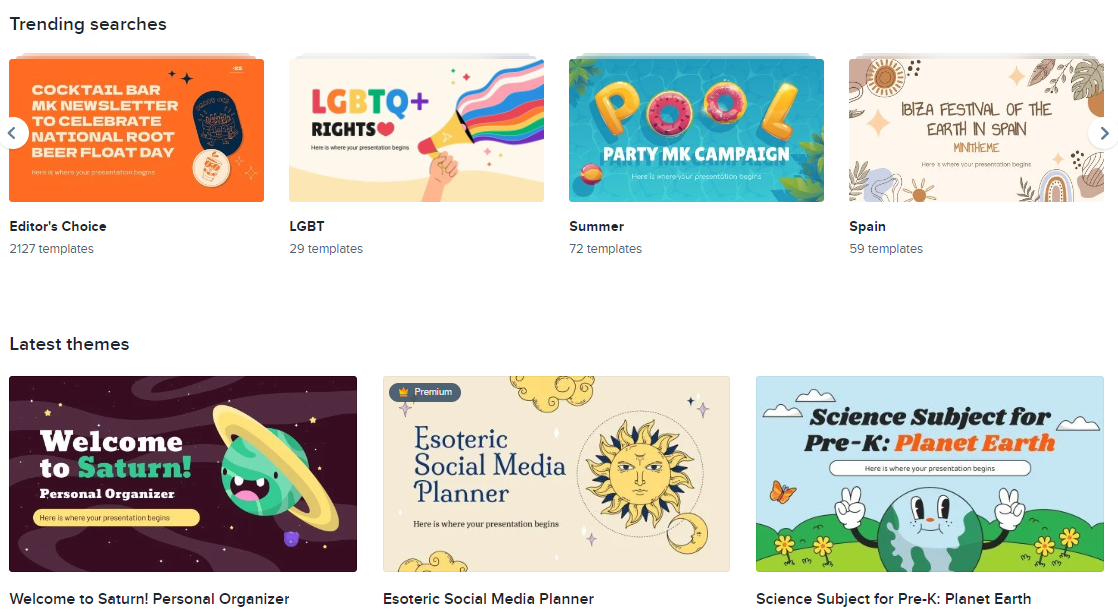Click the LGBT category title
Viewport: 1118px width, 615px height.
(x=307, y=227)
